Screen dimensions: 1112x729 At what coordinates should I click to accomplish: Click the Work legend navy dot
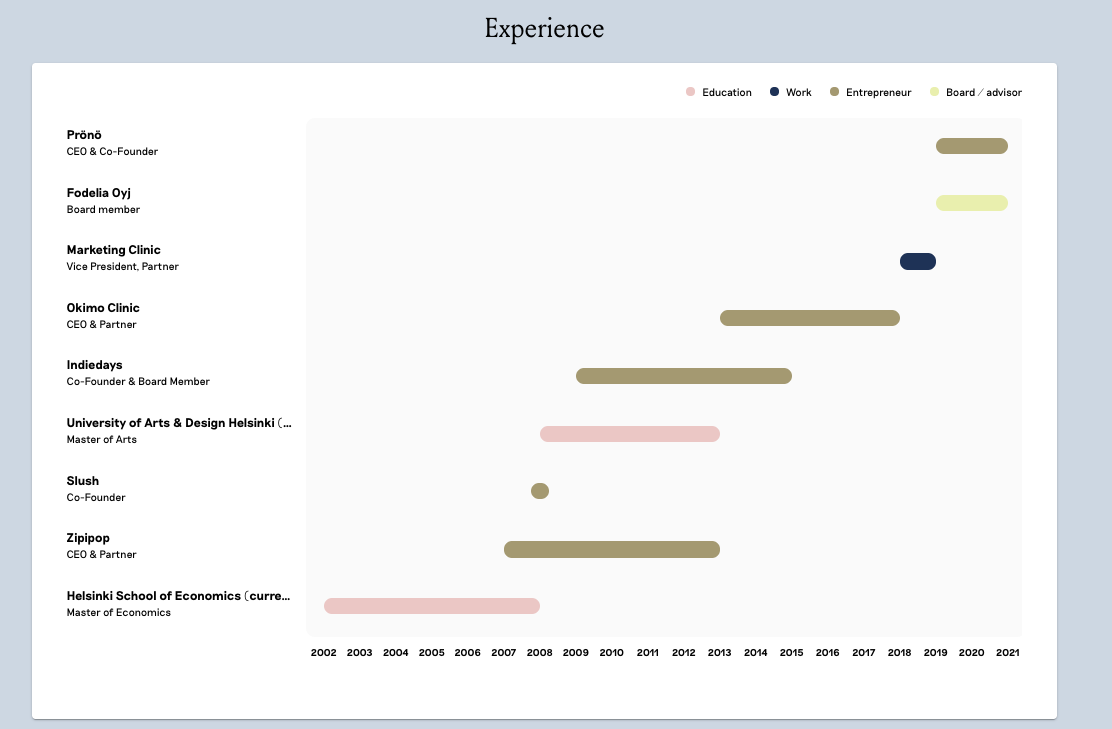pyautogui.click(x=774, y=92)
